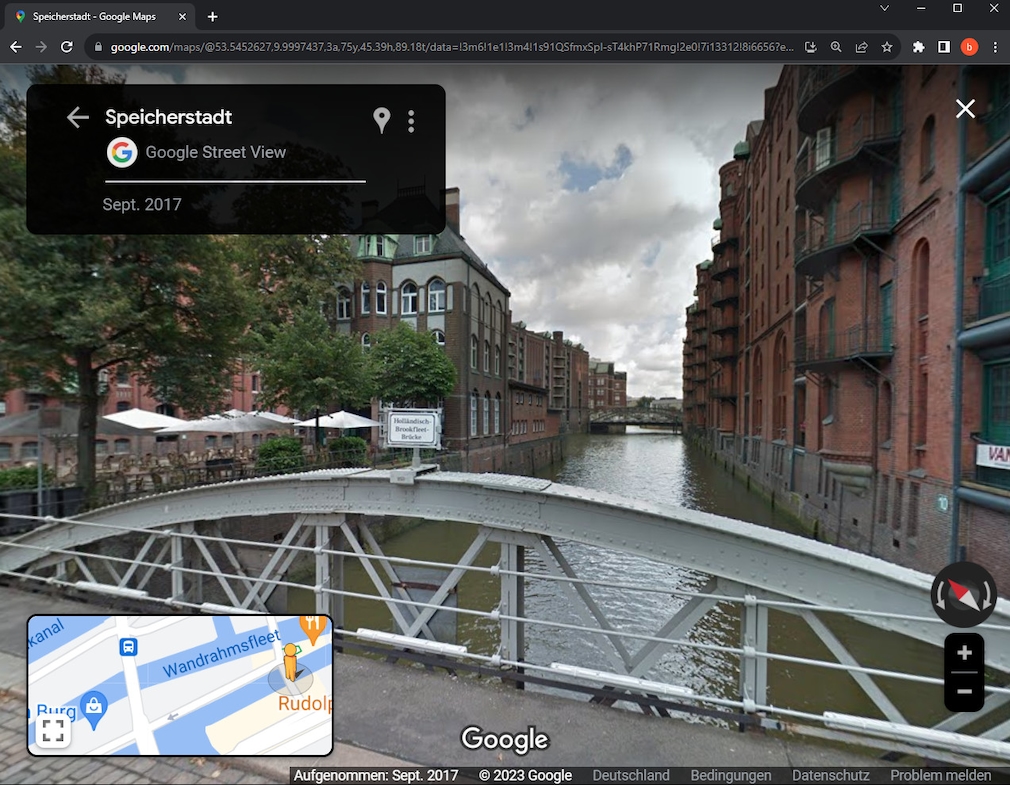Open the browser profile menu marked b
The height and width of the screenshot is (785, 1010).
969,46
